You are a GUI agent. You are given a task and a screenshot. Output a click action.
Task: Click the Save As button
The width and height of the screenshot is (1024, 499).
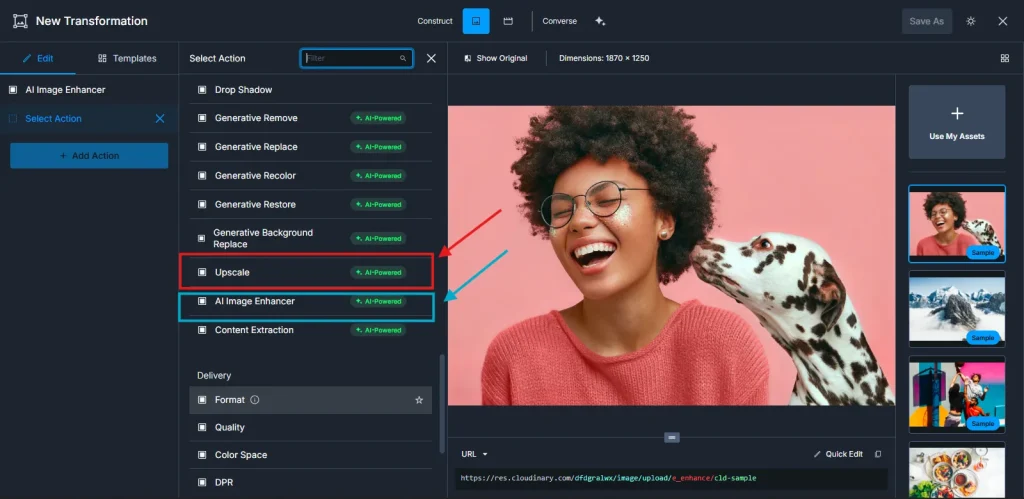pyautogui.click(x=927, y=21)
